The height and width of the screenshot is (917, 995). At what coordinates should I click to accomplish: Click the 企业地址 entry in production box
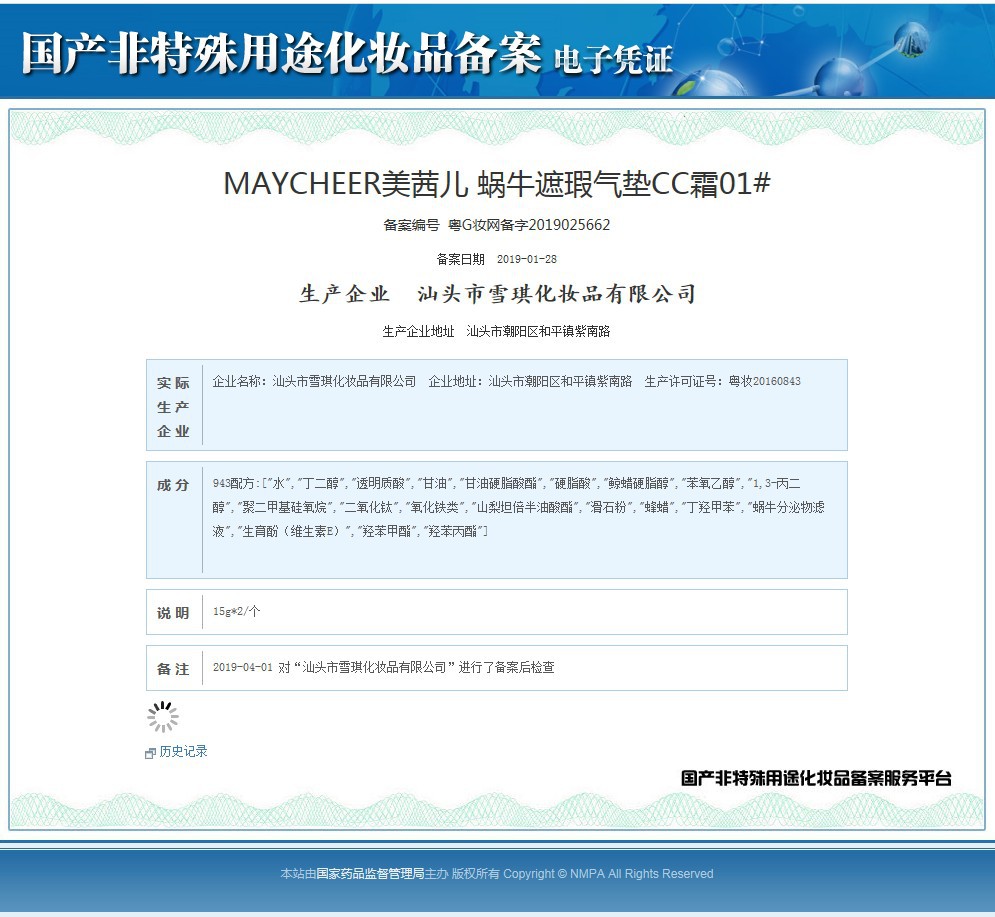tap(530, 381)
